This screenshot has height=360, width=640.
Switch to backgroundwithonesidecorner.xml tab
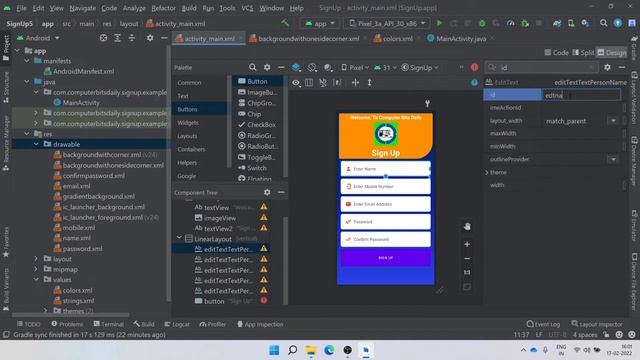tap(304, 39)
